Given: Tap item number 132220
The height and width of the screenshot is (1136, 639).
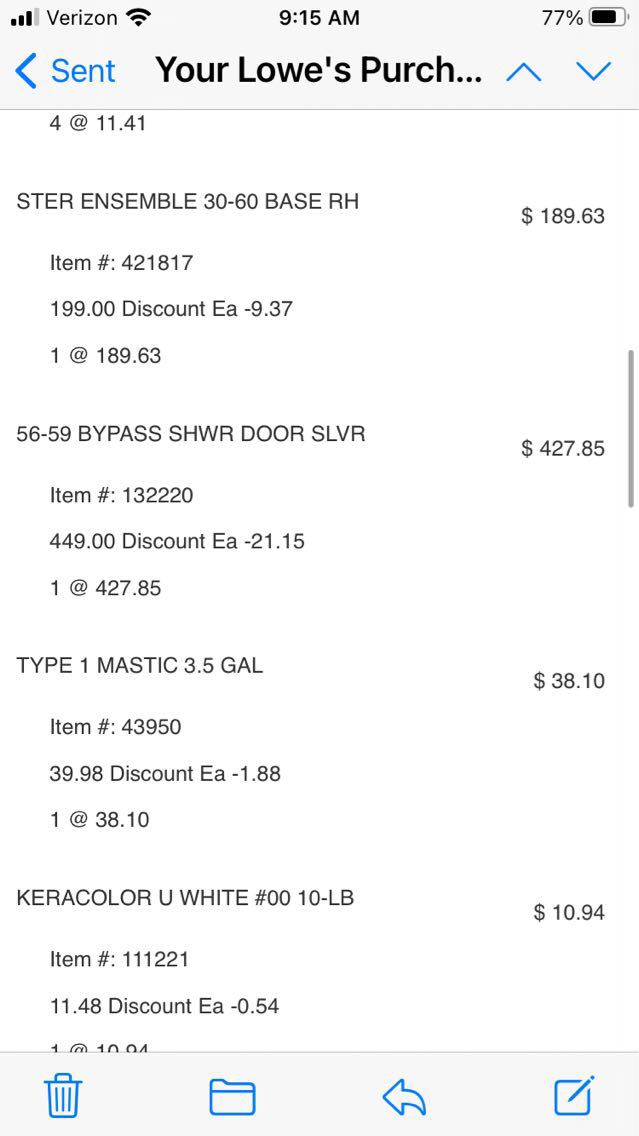Looking at the screenshot, I should (x=121, y=495).
